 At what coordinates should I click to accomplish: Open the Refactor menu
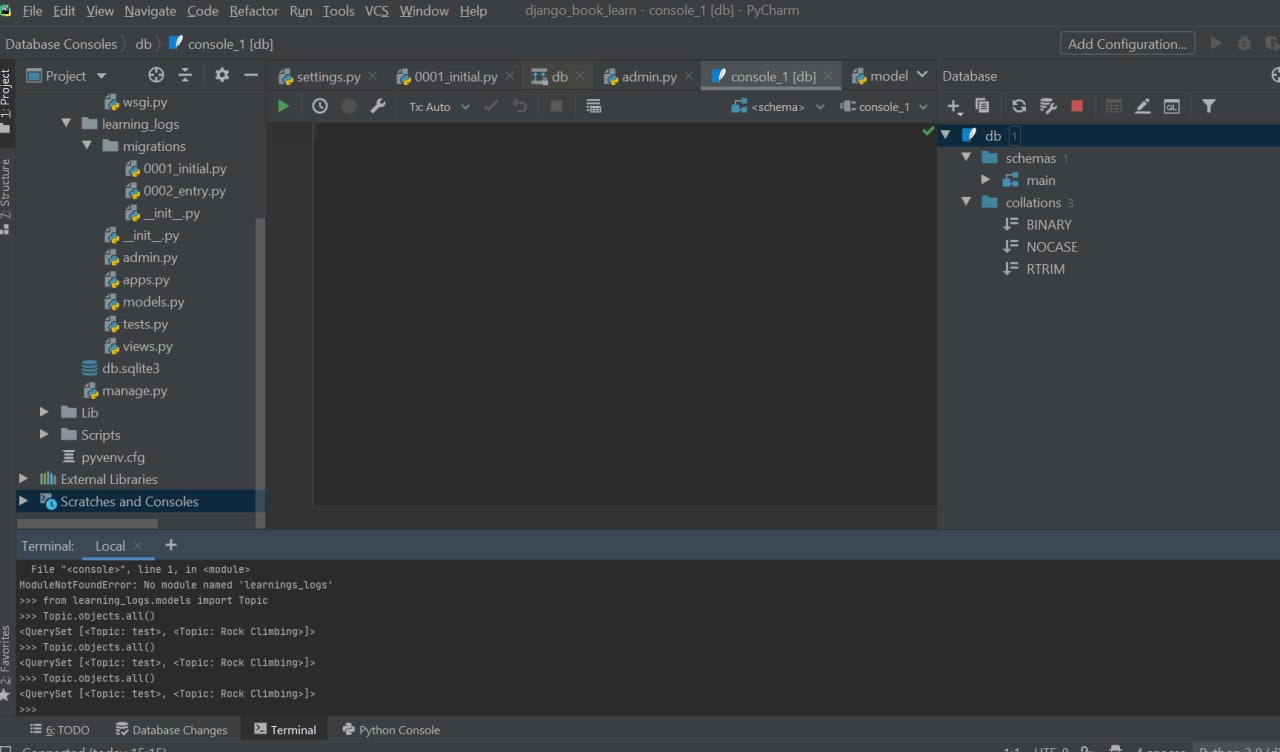[x=254, y=11]
